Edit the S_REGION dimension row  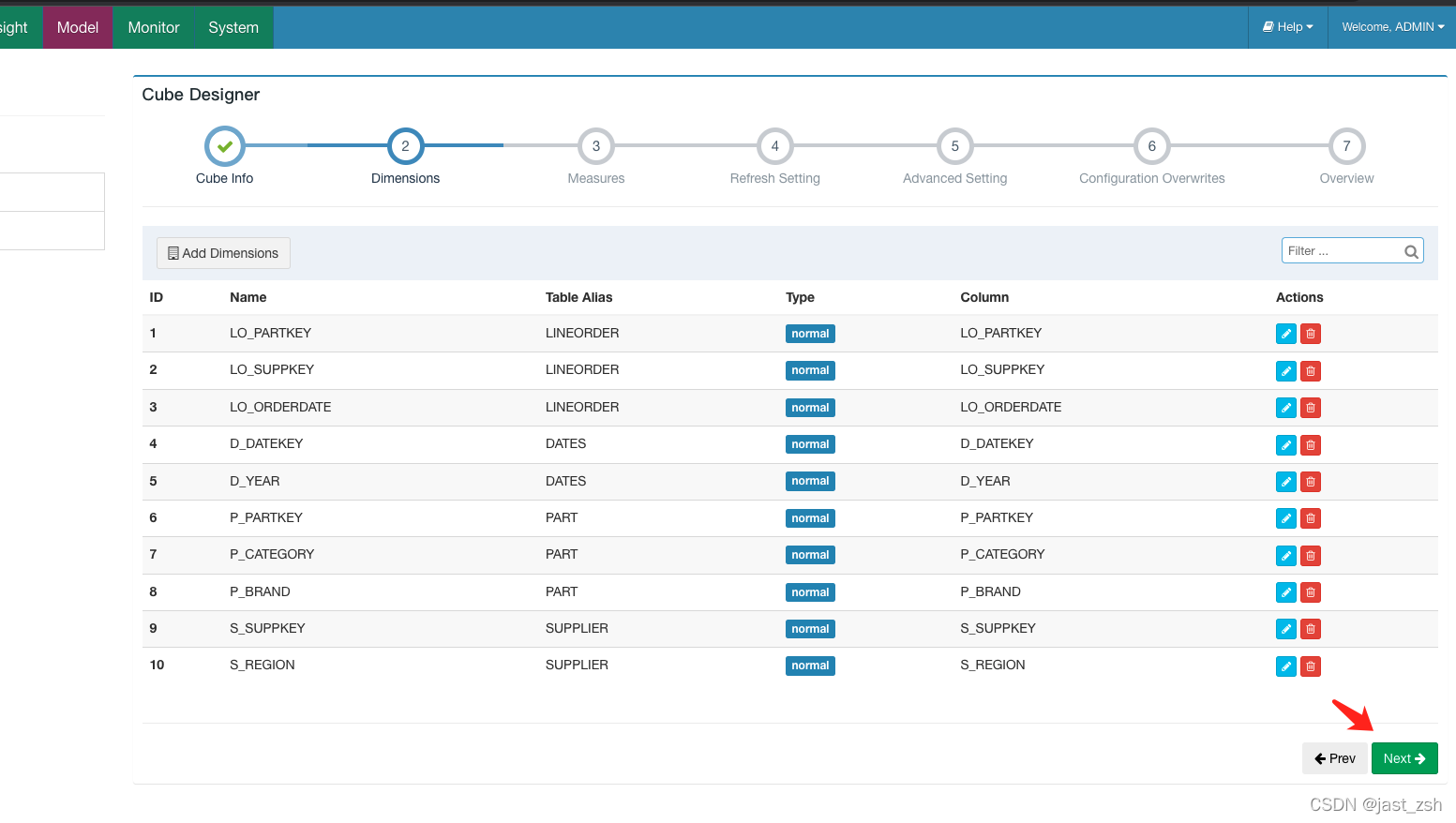1285,666
